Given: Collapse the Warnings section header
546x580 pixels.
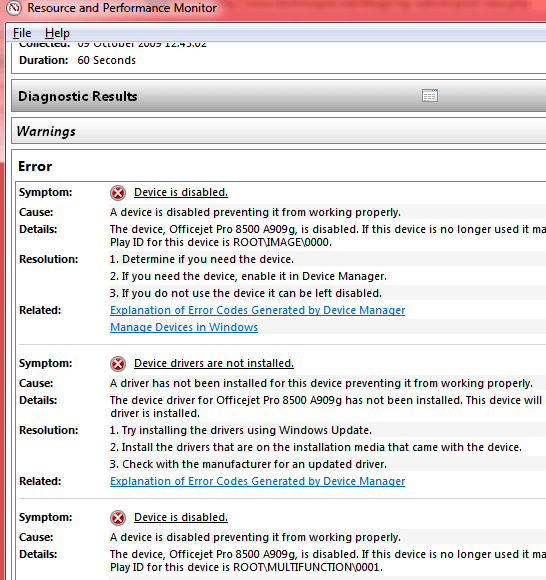Looking at the screenshot, I should (279, 131).
